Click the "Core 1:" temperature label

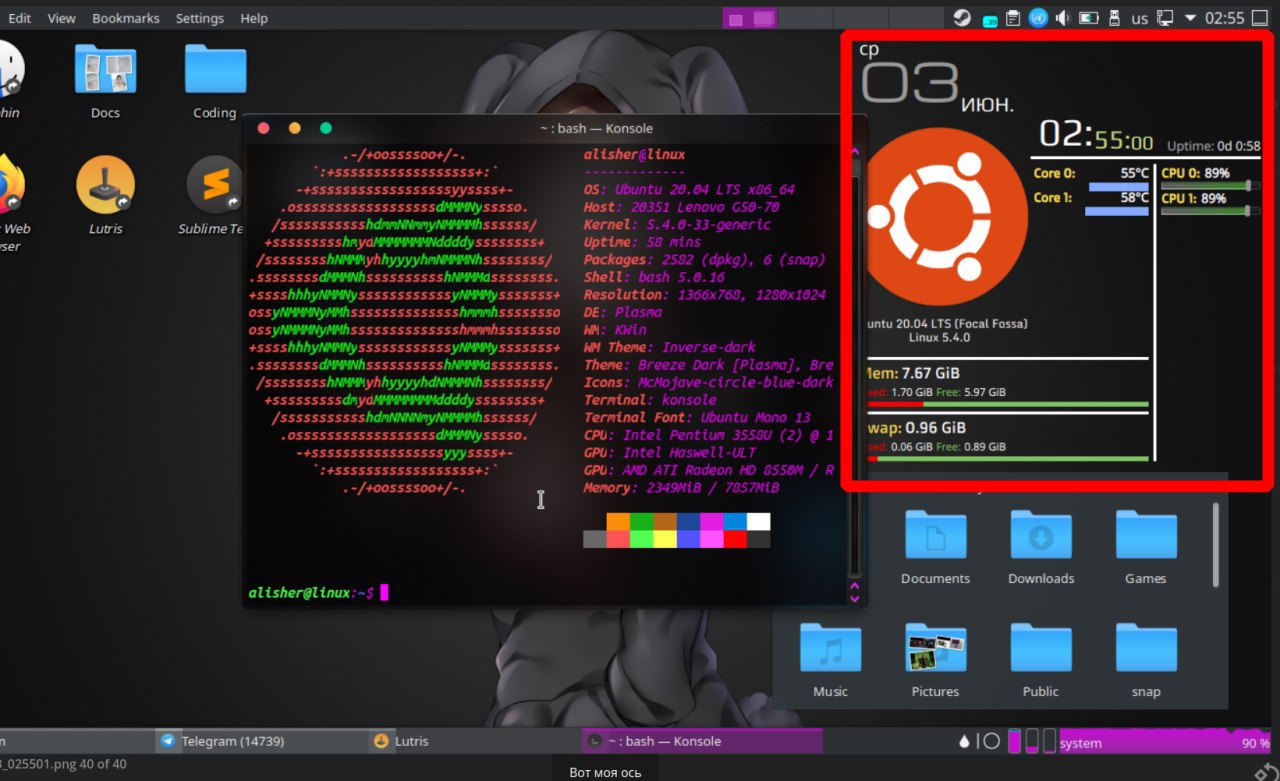click(x=1053, y=197)
